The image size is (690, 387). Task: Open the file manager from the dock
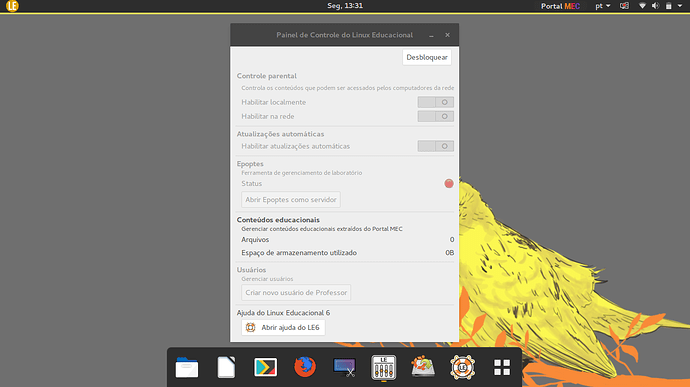click(187, 367)
